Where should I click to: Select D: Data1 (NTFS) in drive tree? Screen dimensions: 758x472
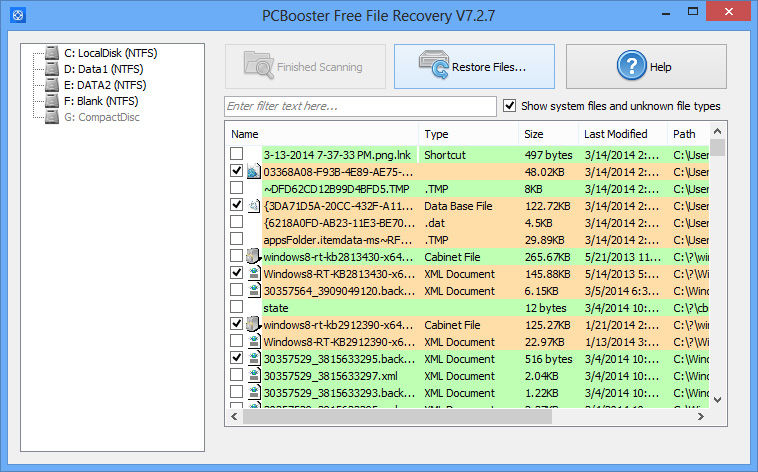[103, 69]
